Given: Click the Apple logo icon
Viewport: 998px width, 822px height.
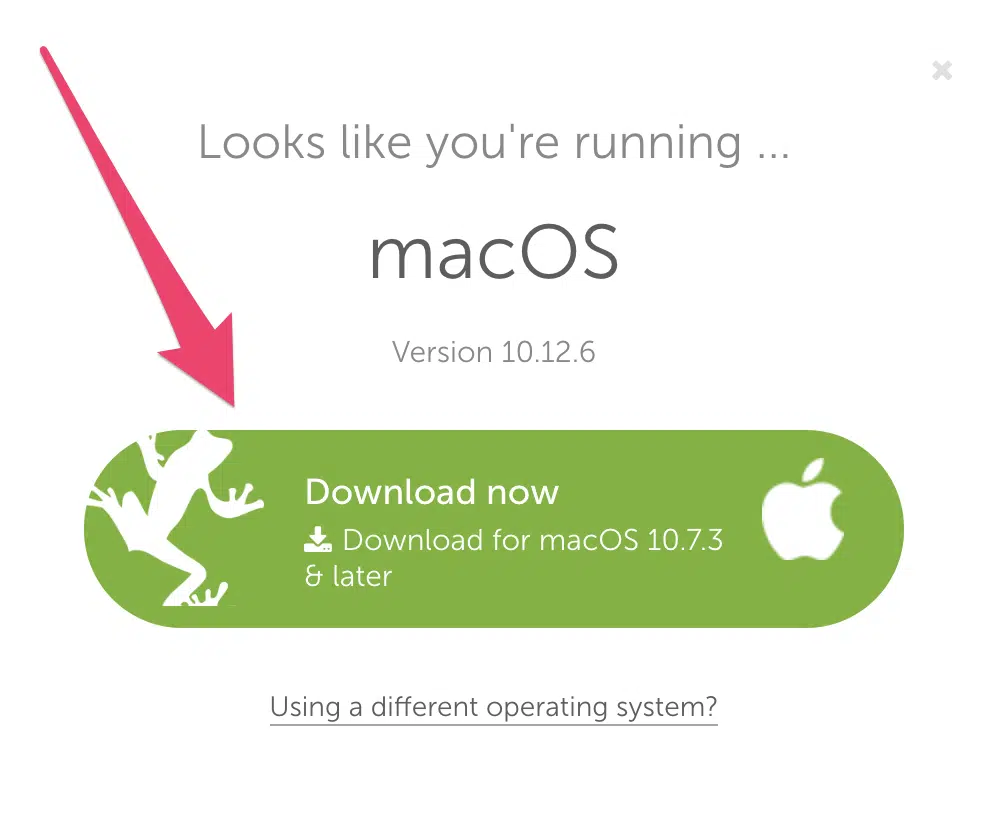Looking at the screenshot, I should click(x=803, y=510).
